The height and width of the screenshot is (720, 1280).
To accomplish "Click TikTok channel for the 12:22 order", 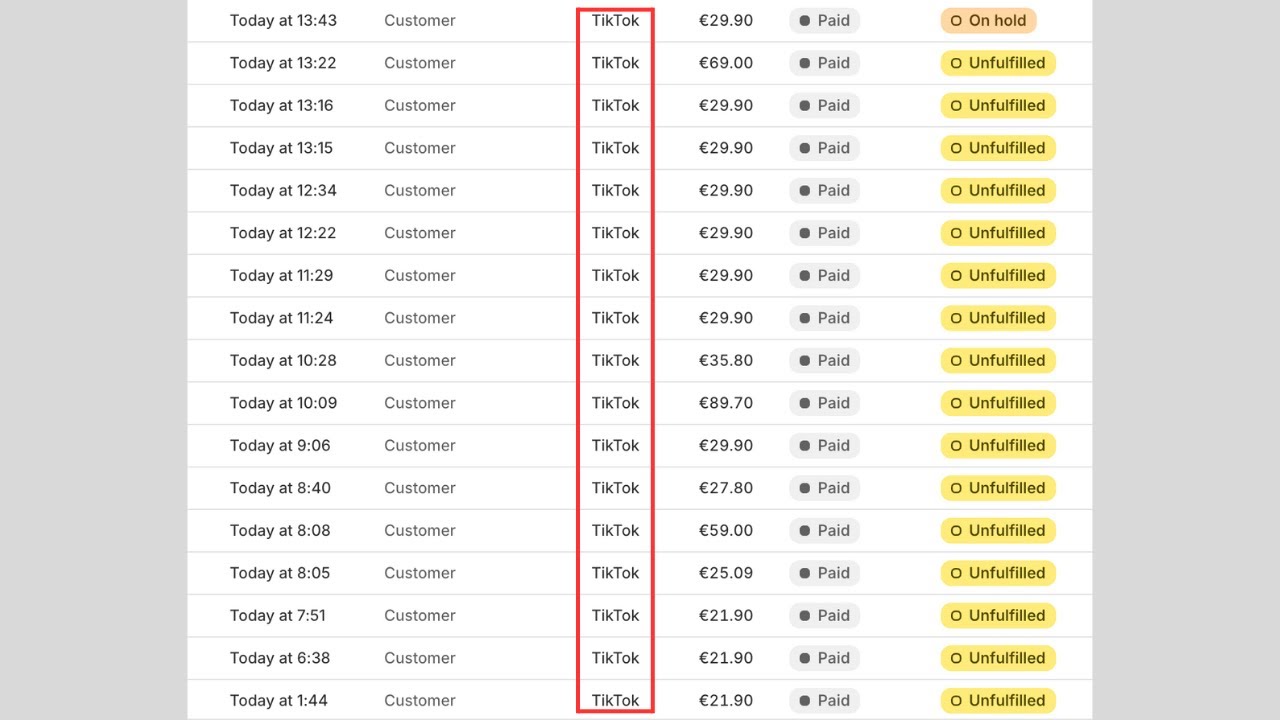I will (615, 233).
